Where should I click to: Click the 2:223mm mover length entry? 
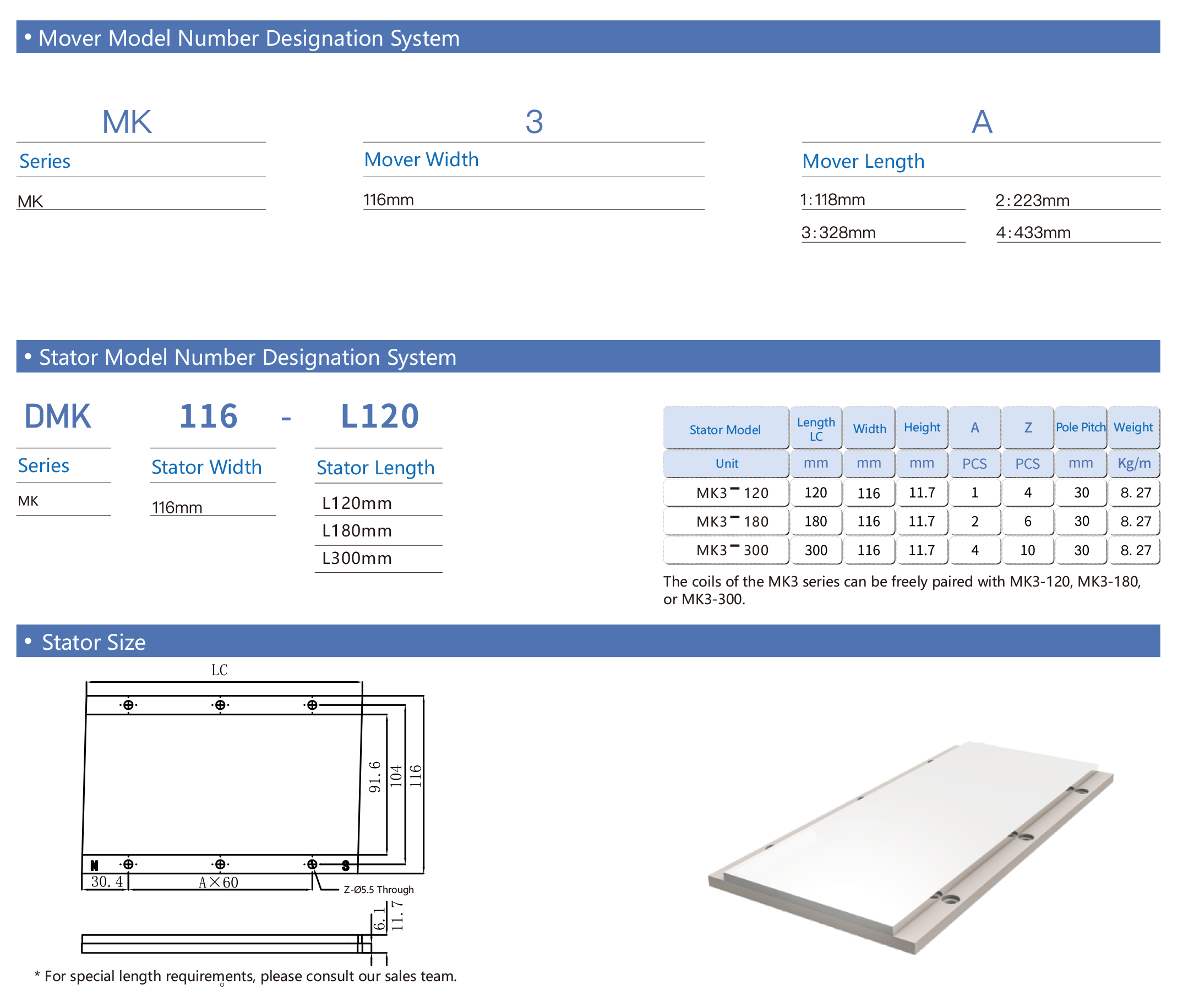(1032, 200)
